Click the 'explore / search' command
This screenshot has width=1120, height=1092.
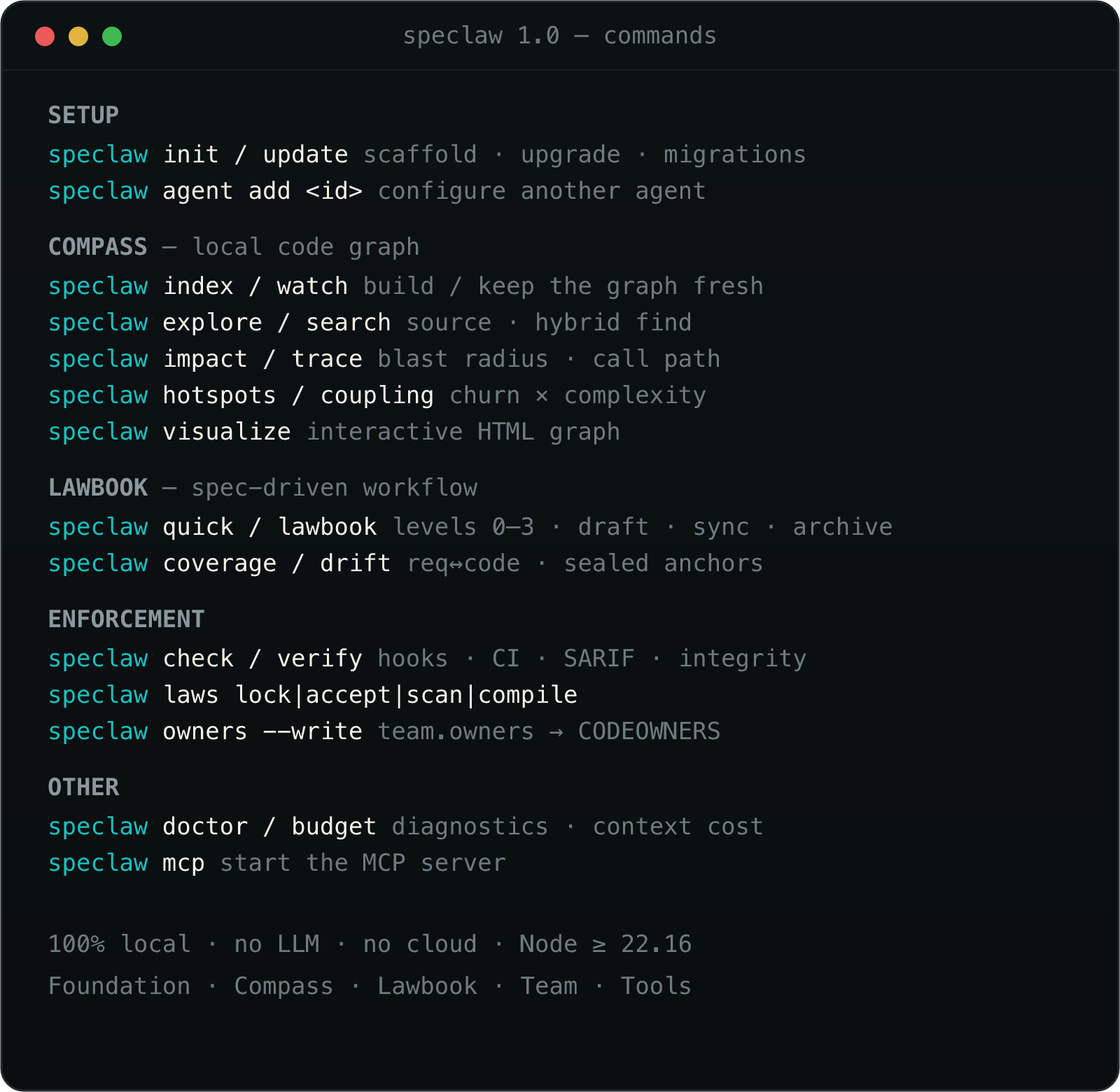276,322
